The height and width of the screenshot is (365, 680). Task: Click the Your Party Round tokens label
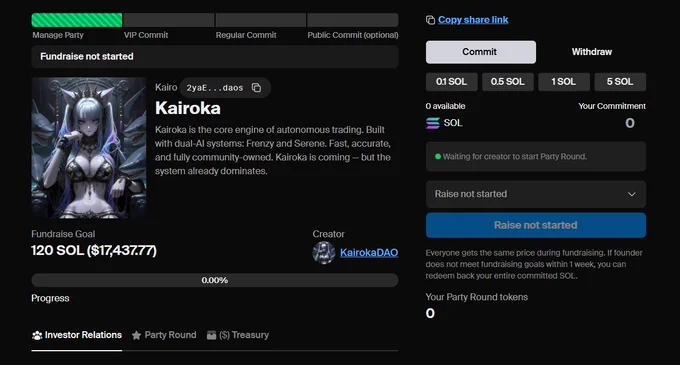[477, 297]
